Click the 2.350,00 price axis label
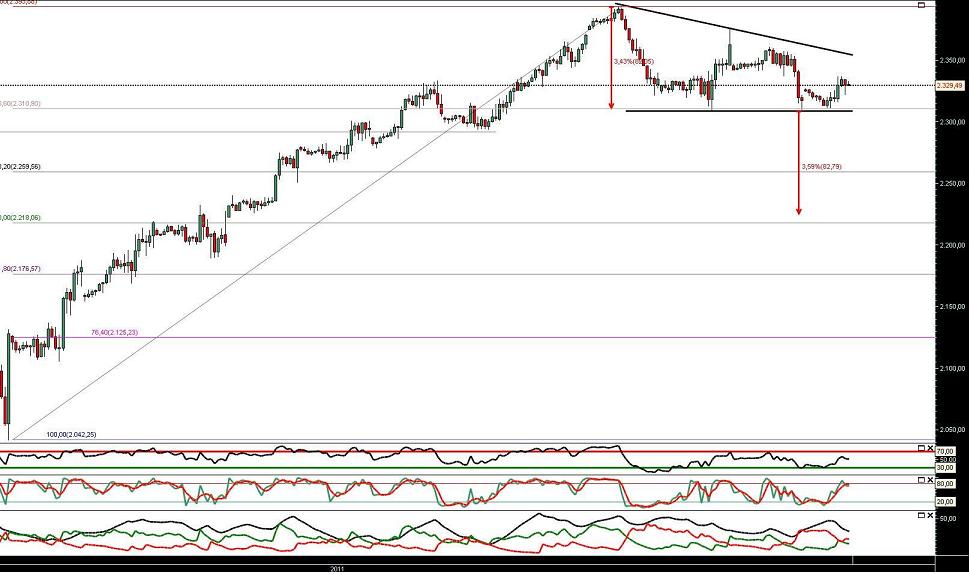 pyautogui.click(x=951, y=61)
